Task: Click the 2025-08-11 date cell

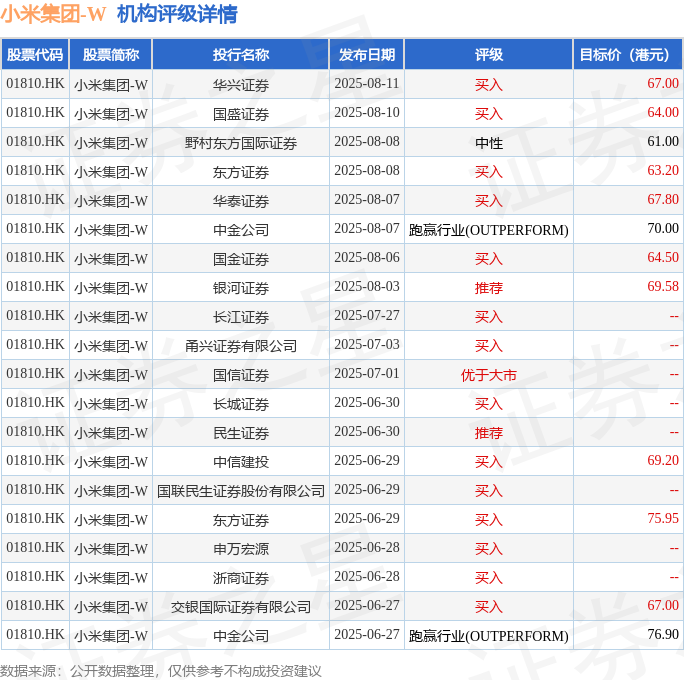Action: [366, 84]
